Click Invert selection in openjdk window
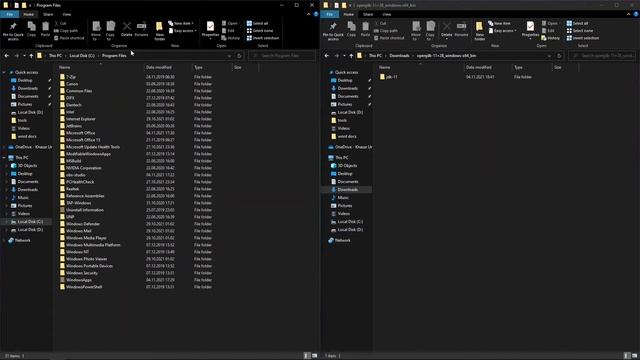The image size is (640, 360). [583, 38]
